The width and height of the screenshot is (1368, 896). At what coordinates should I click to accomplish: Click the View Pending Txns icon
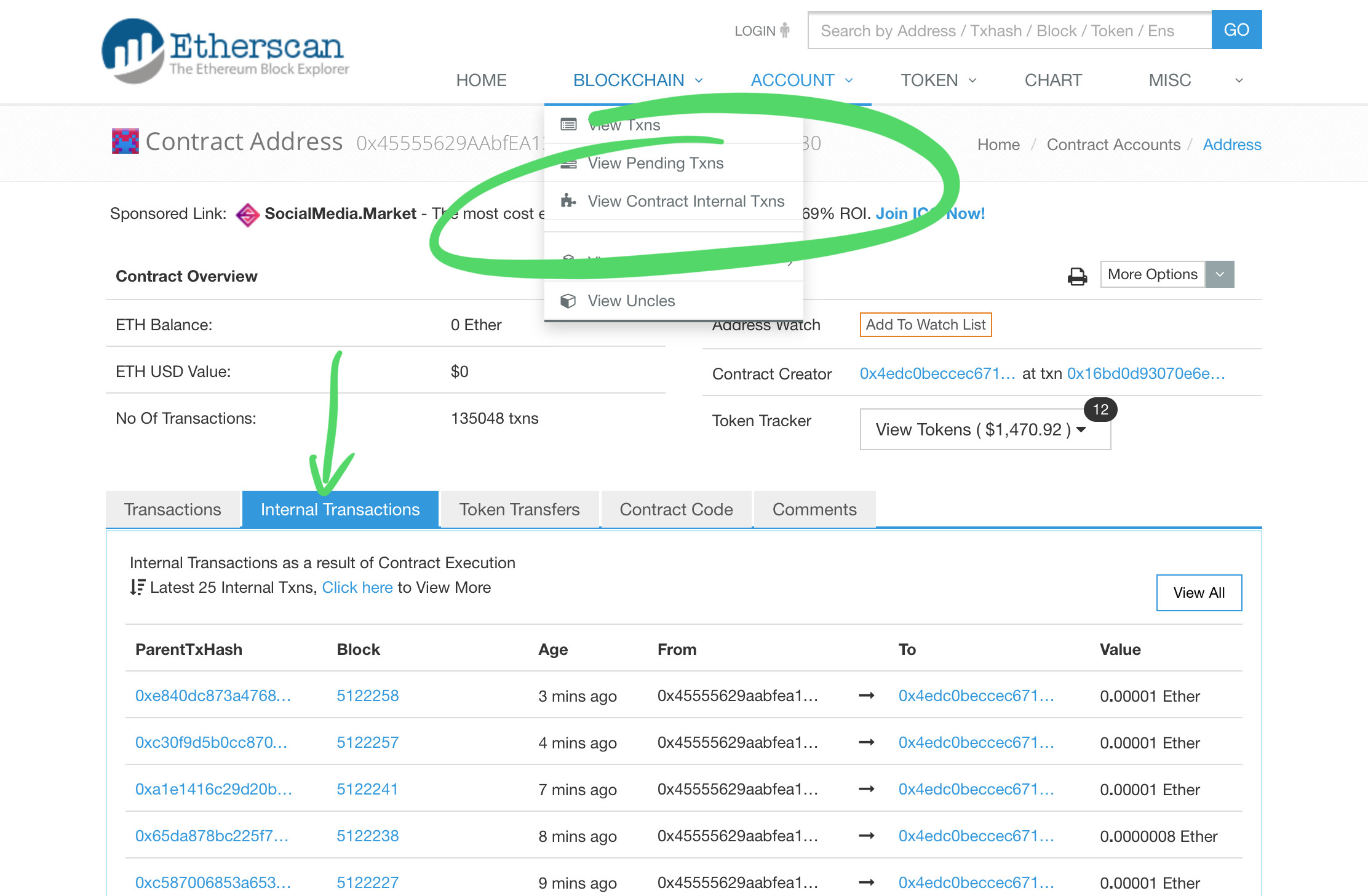(x=569, y=163)
